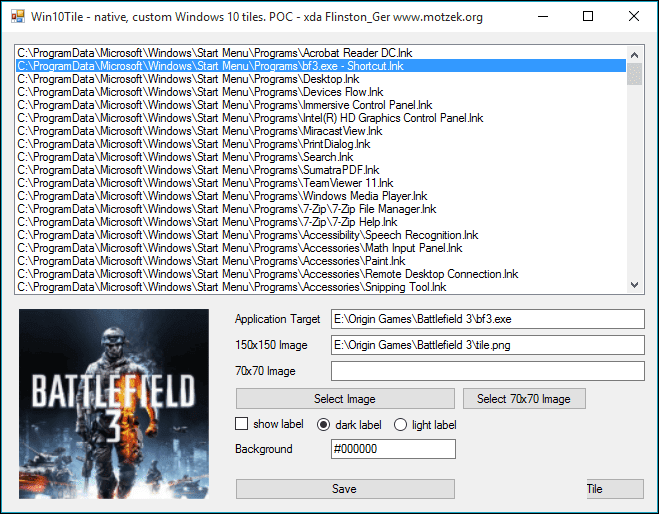
Task: Select the Snipping Tool.lnk entry
Action: pos(321,287)
